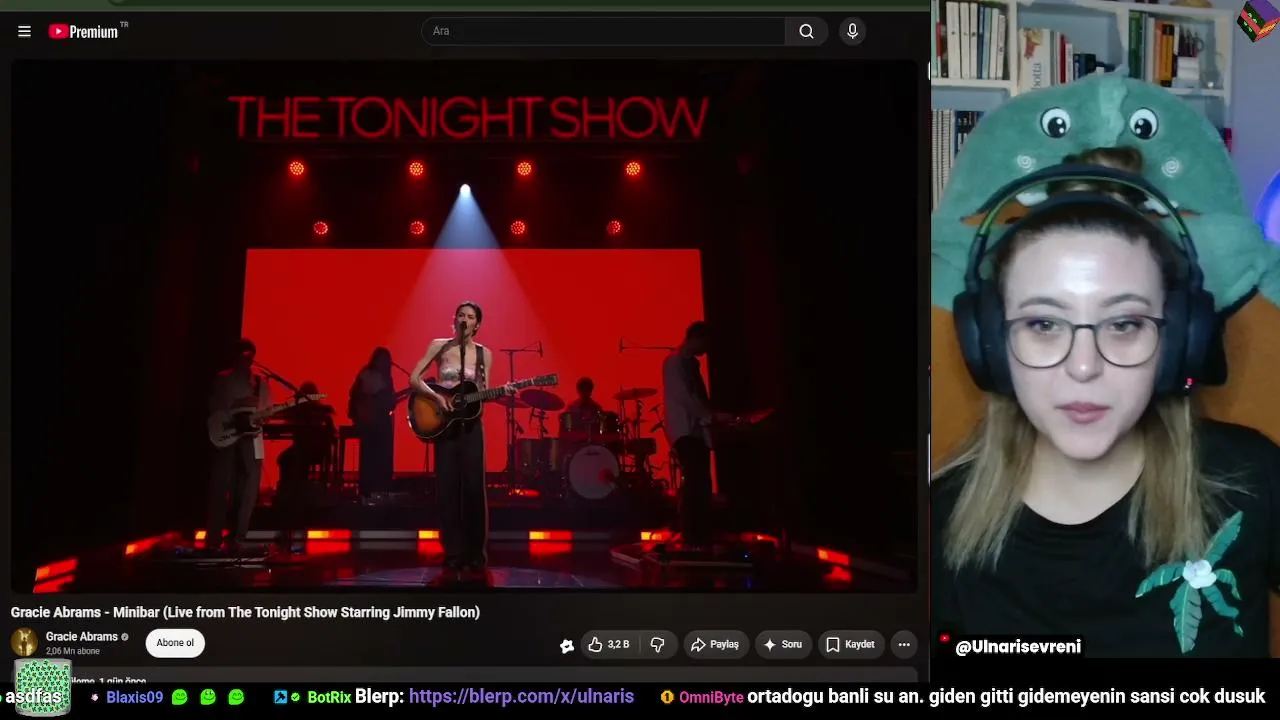Screen dimensions: 1280x720
Task: Open the three-dot more actions menu
Action: point(904,645)
